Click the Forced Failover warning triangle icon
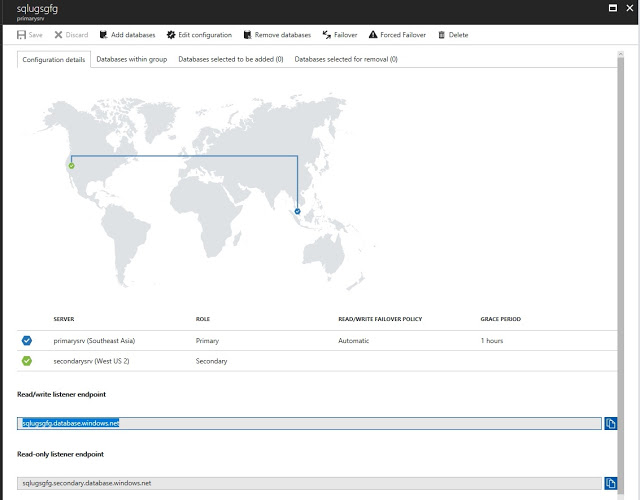The image size is (640, 500). [x=373, y=35]
